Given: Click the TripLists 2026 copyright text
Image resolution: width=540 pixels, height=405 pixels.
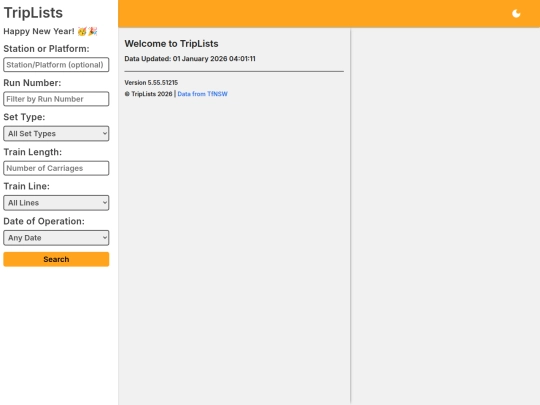Looking at the screenshot, I should tap(148, 94).
